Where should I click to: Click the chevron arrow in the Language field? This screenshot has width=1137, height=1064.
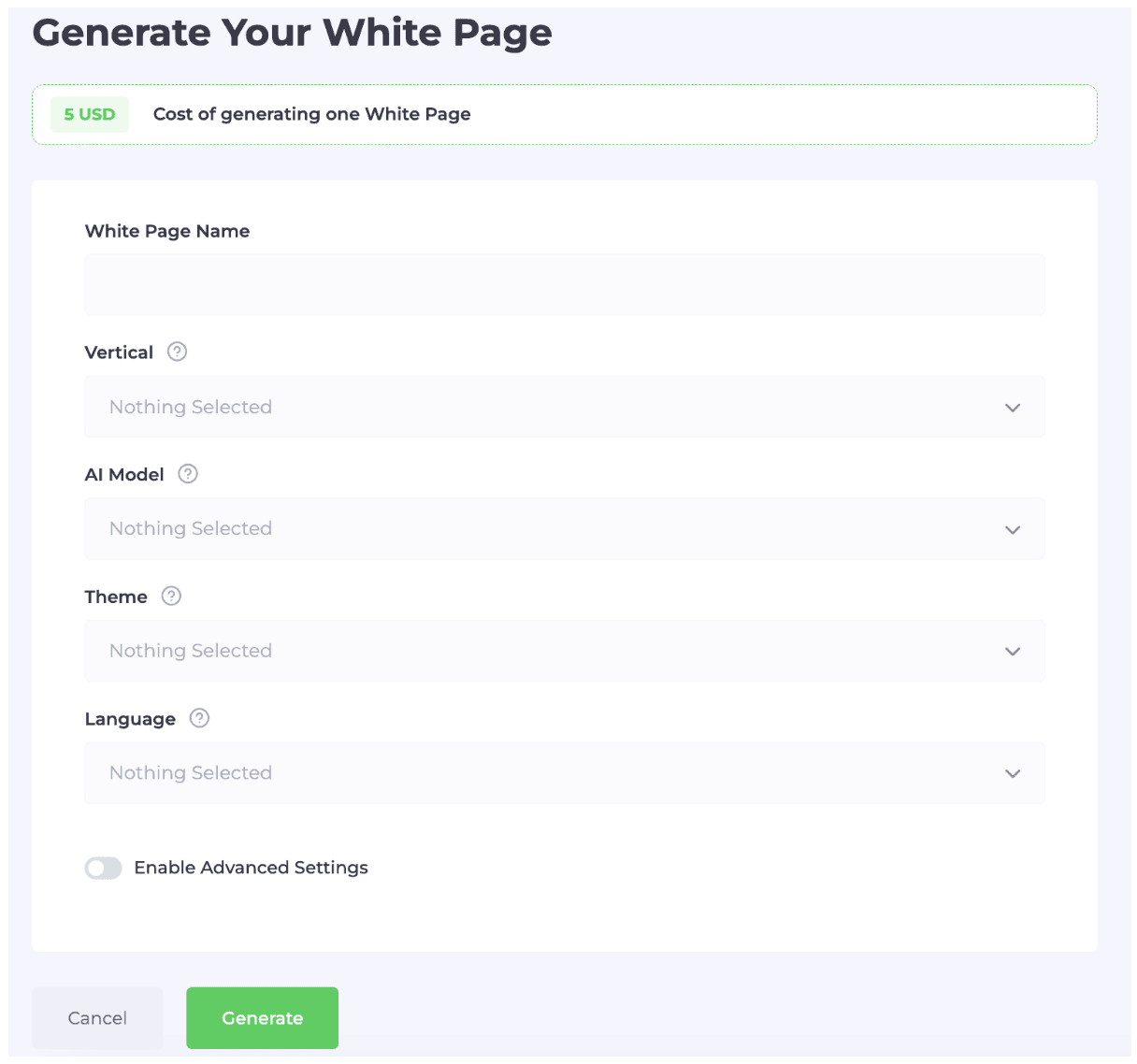1012,774
